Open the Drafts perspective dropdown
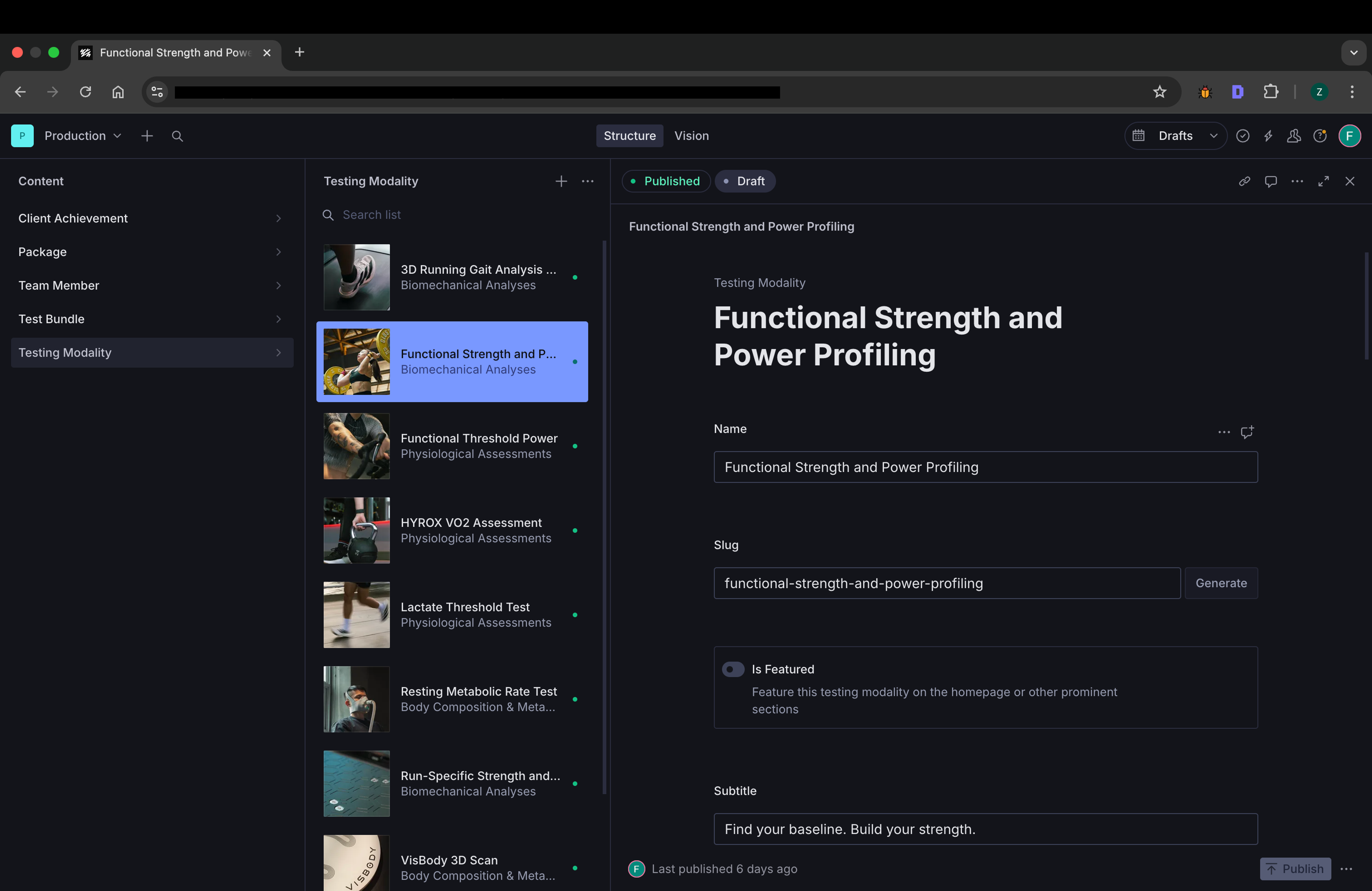Image resolution: width=1372 pixels, height=891 pixels. pos(1175,136)
